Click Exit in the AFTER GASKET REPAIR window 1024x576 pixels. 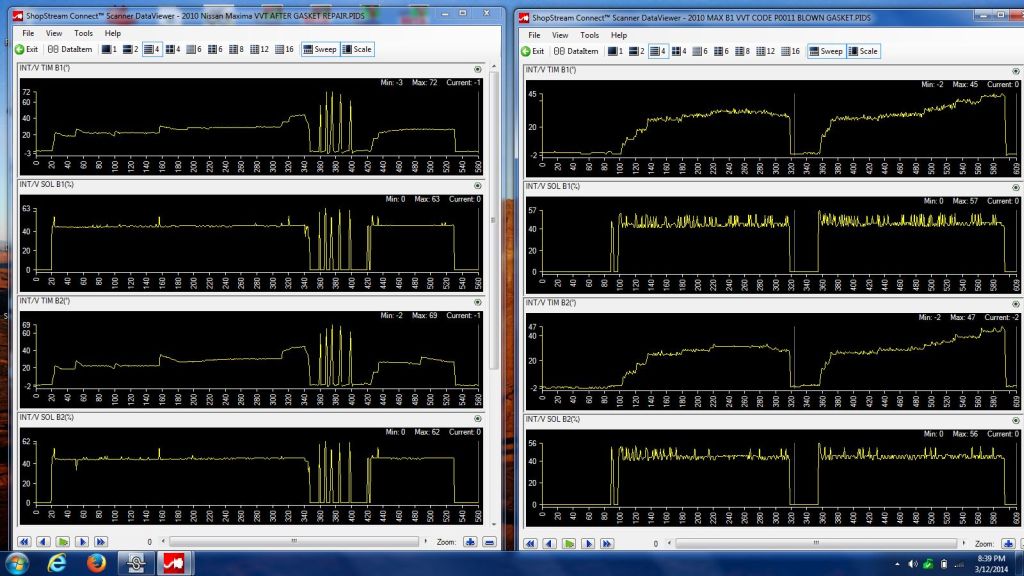click(x=27, y=49)
